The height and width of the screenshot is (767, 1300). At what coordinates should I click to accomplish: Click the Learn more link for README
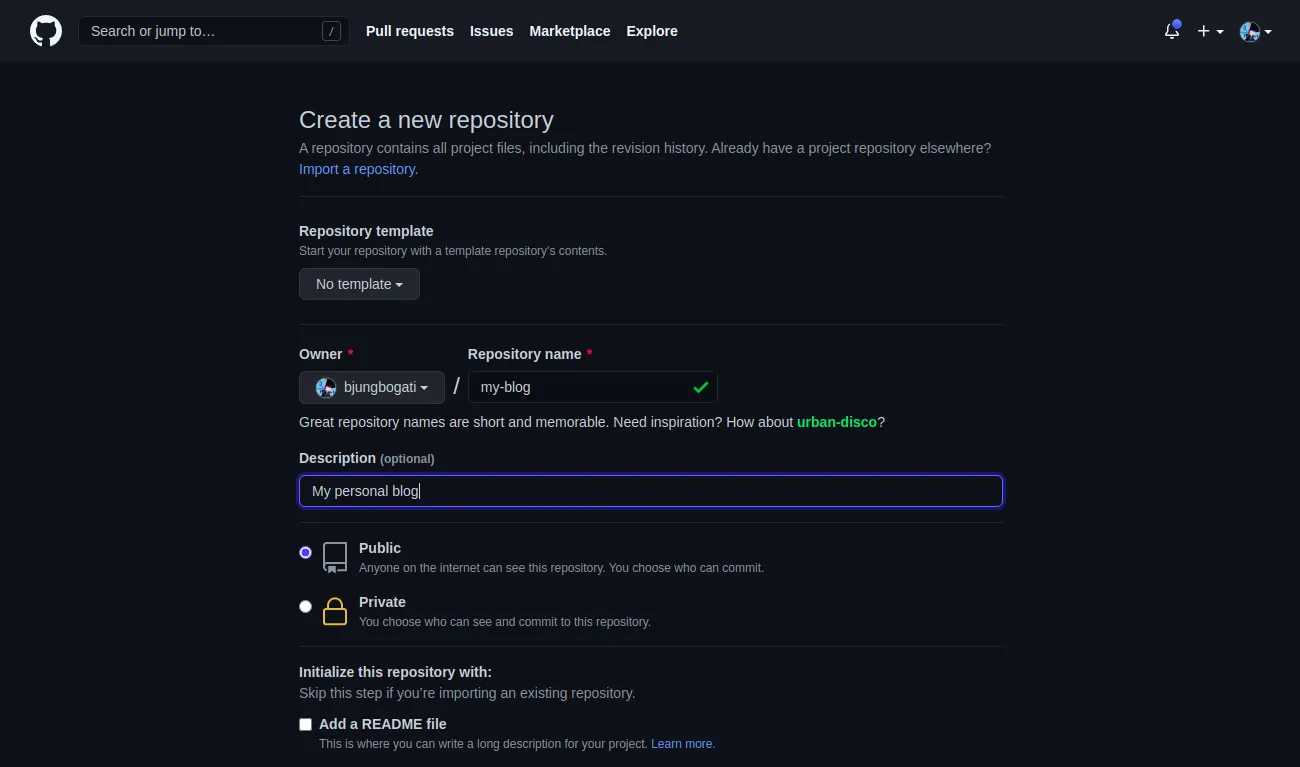click(x=683, y=744)
